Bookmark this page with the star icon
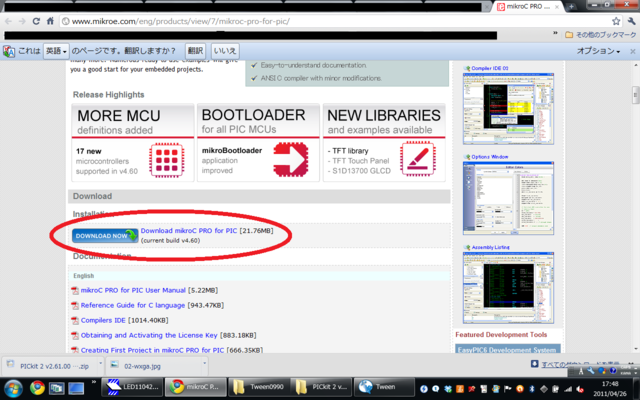 click(616, 21)
